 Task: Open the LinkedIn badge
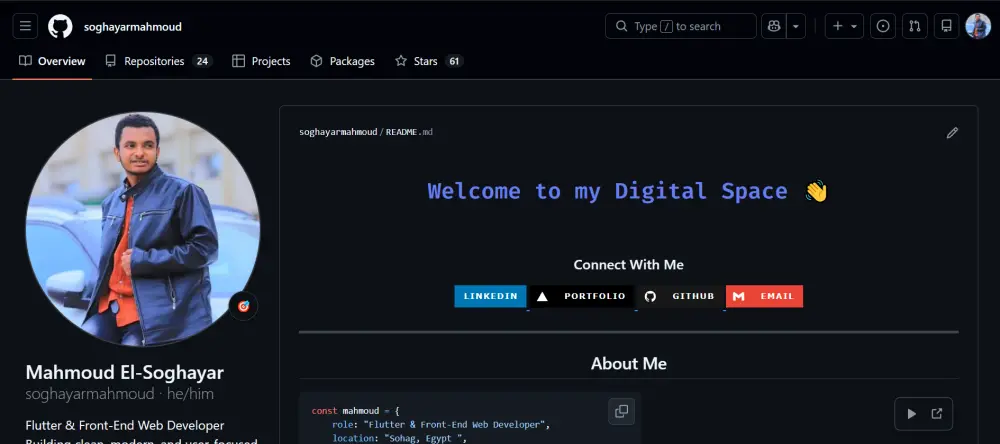point(490,296)
